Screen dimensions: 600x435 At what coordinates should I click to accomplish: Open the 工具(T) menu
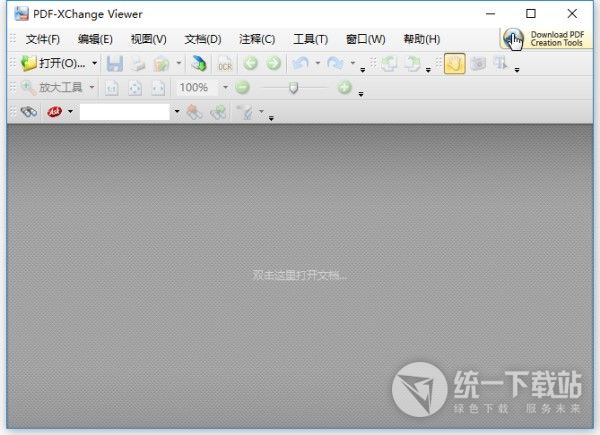[x=310, y=39]
